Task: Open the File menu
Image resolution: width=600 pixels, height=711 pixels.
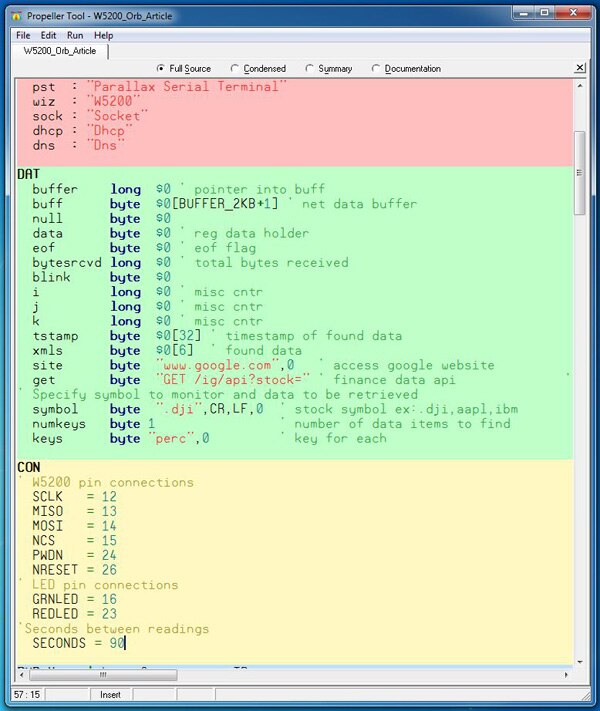Action: [x=23, y=35]
